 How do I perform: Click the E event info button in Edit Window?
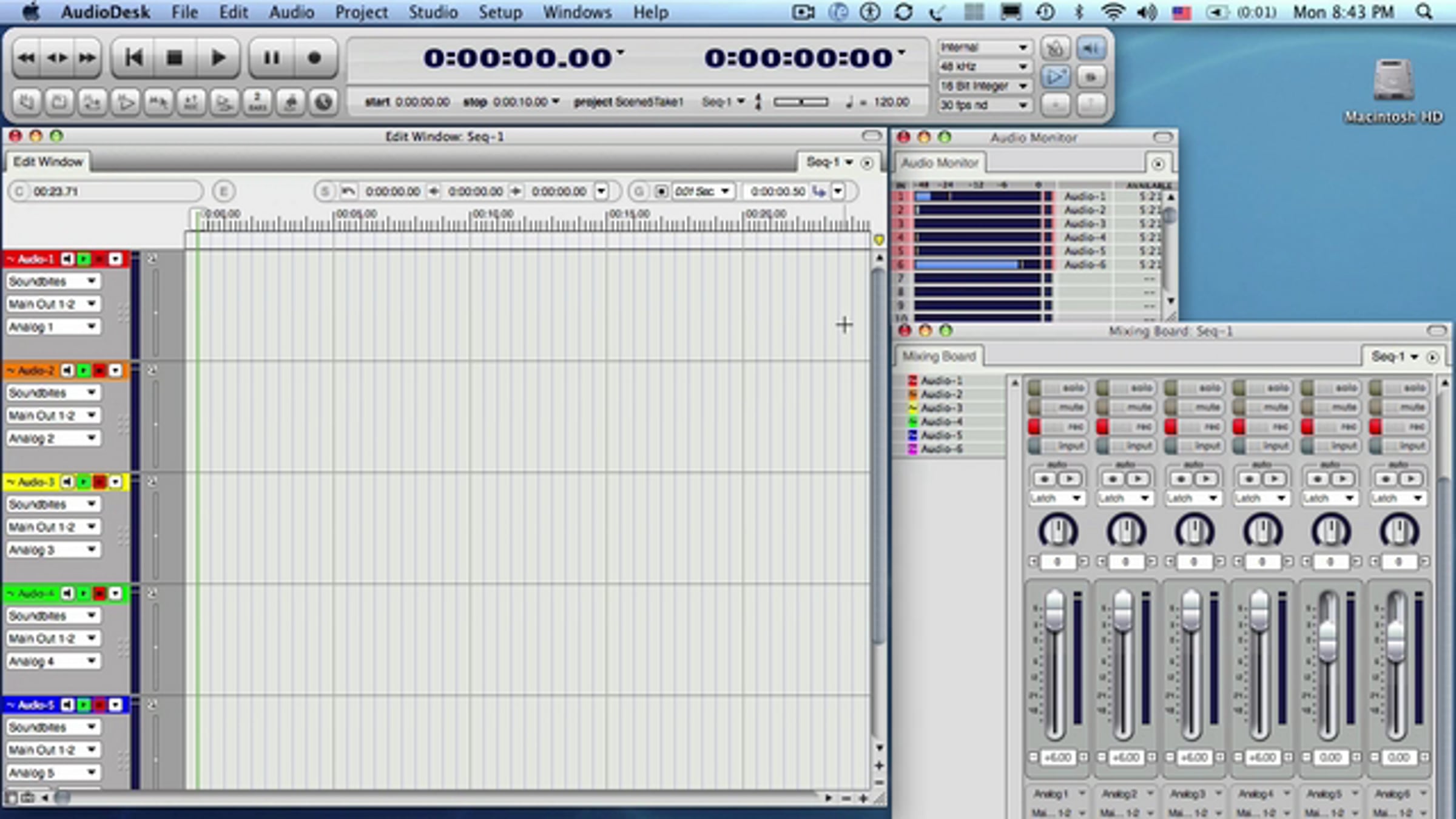[x=223, y=192]
